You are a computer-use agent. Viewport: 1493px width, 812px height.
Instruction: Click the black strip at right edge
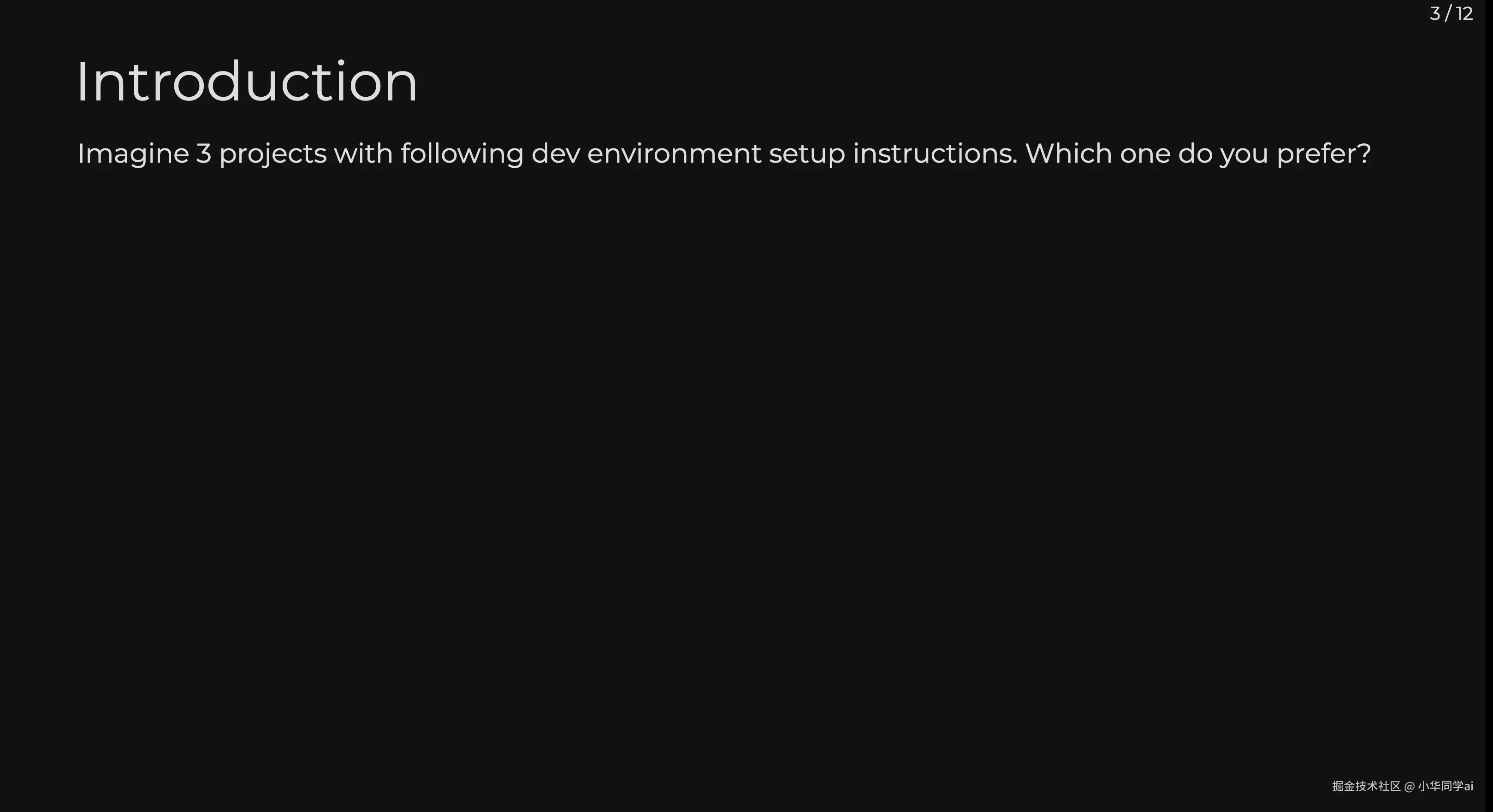pyautogui.click(x=1489, y=406)
